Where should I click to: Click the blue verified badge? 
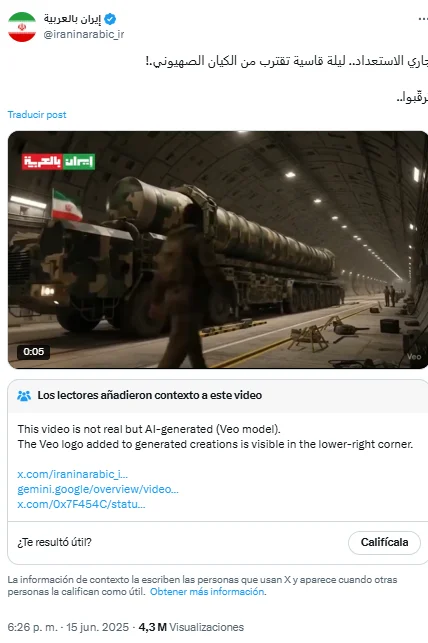[110, 19]
